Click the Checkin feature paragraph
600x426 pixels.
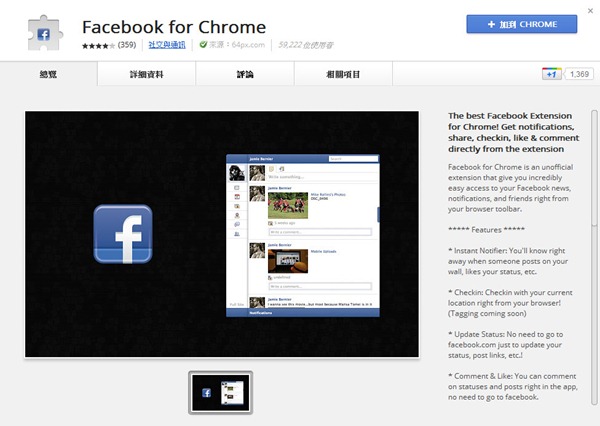point(510,303)
